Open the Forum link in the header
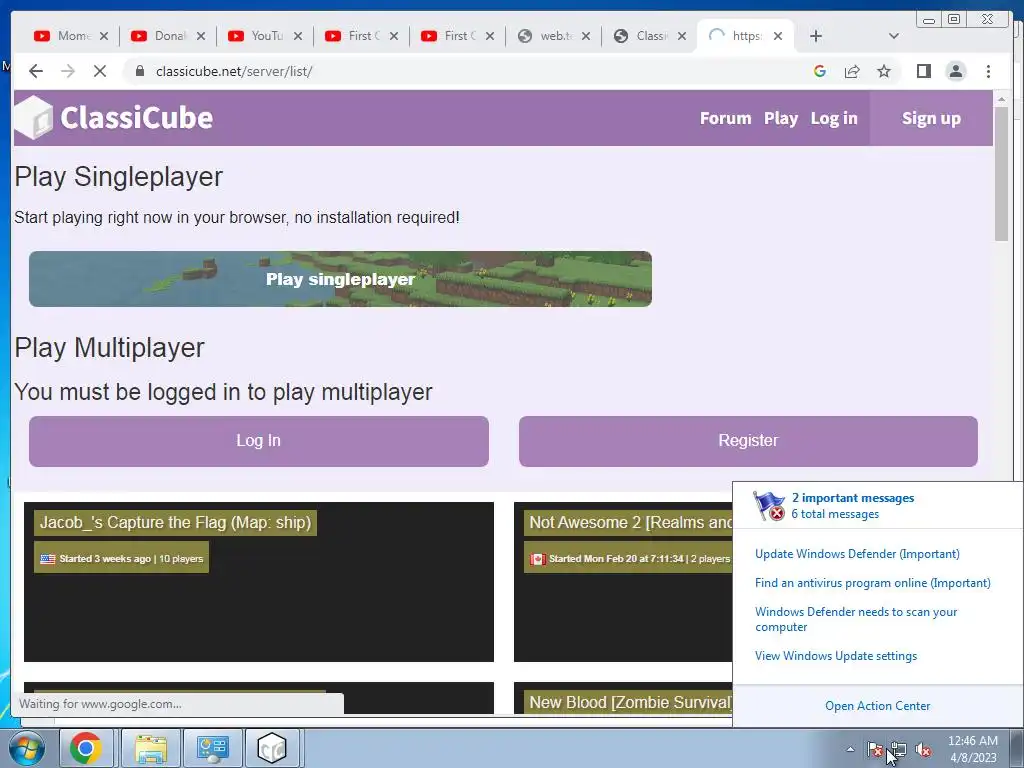 (726, 118)
